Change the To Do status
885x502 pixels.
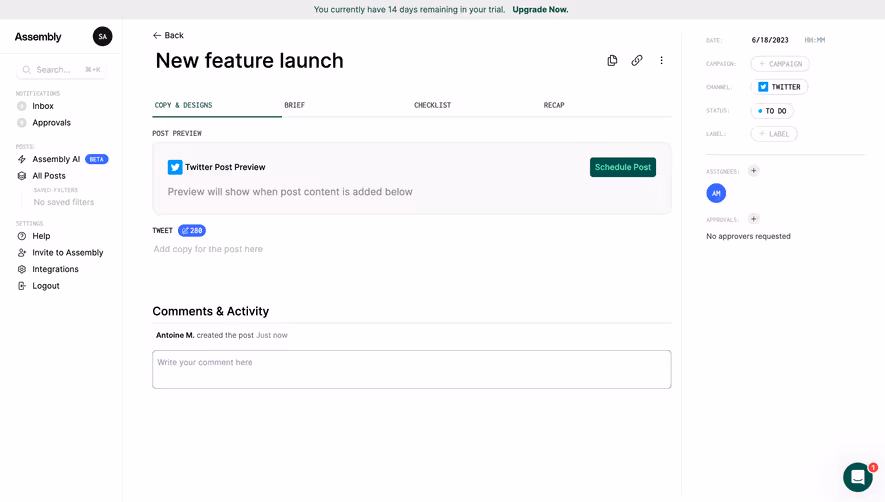tap(772, 111)
